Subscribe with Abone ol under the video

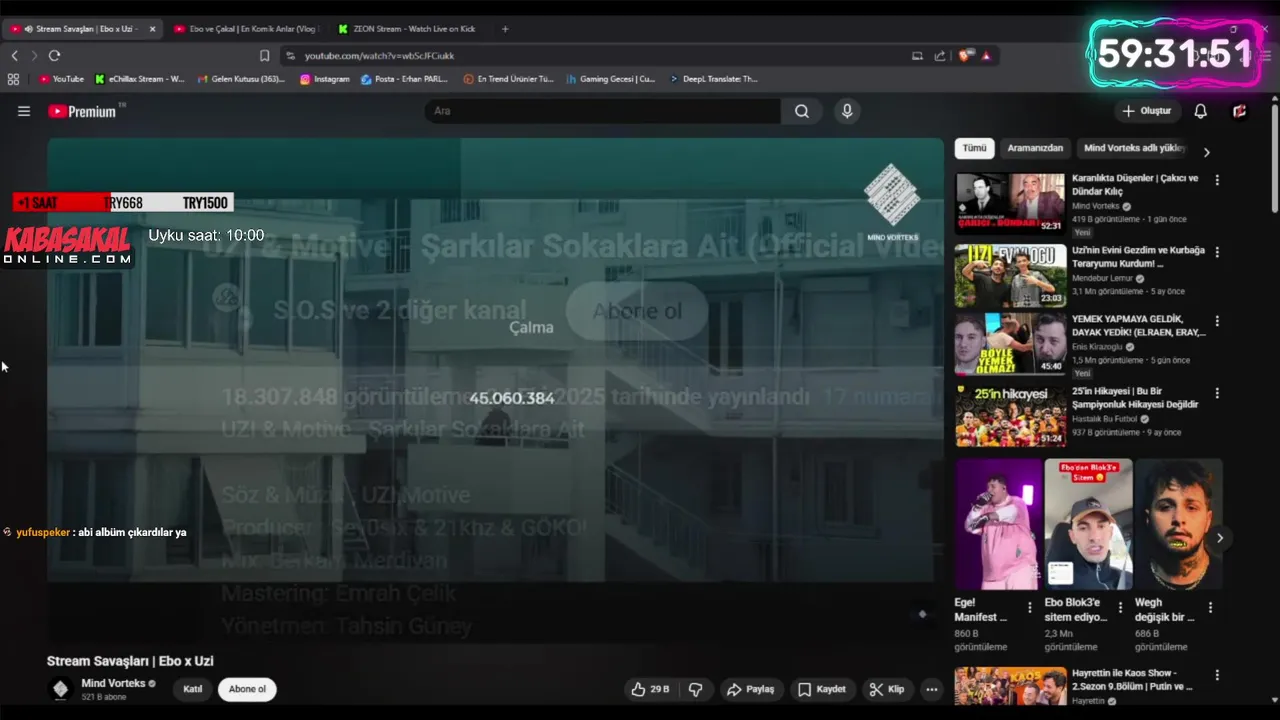(247, 689)
